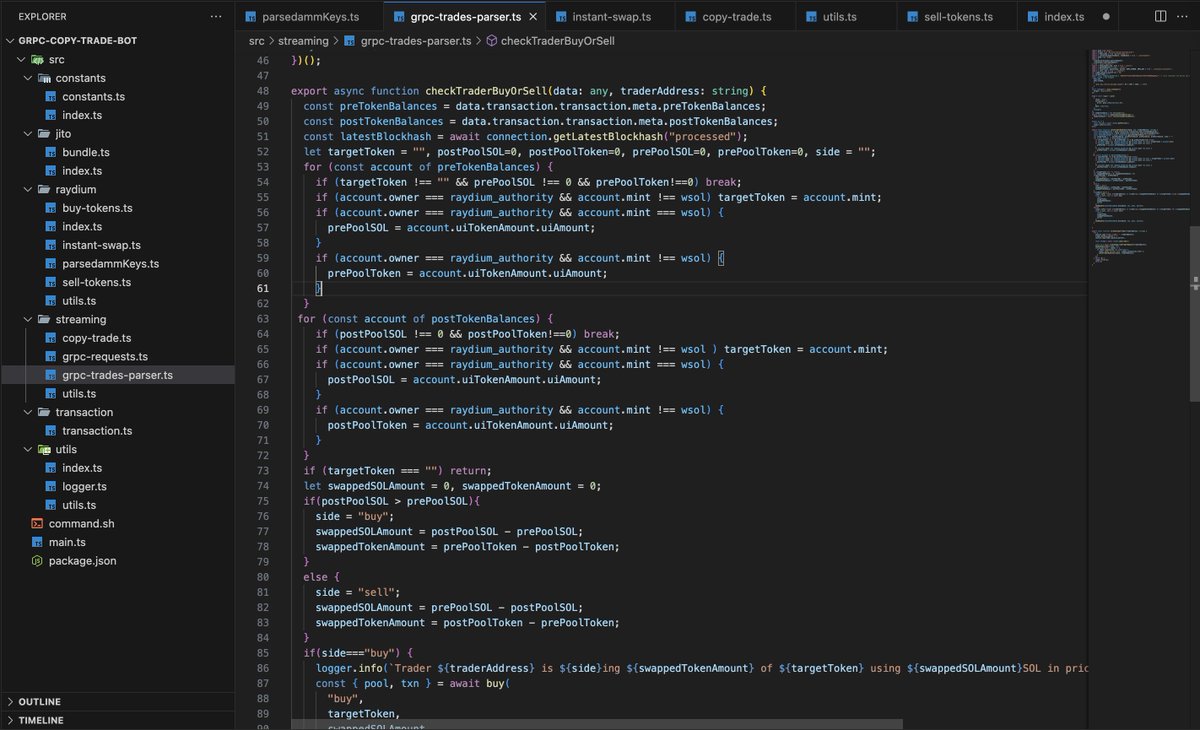1200x730 pixels.
Task: Click the editor horizontal scrollbar thumb
Action: pos(597,724)
